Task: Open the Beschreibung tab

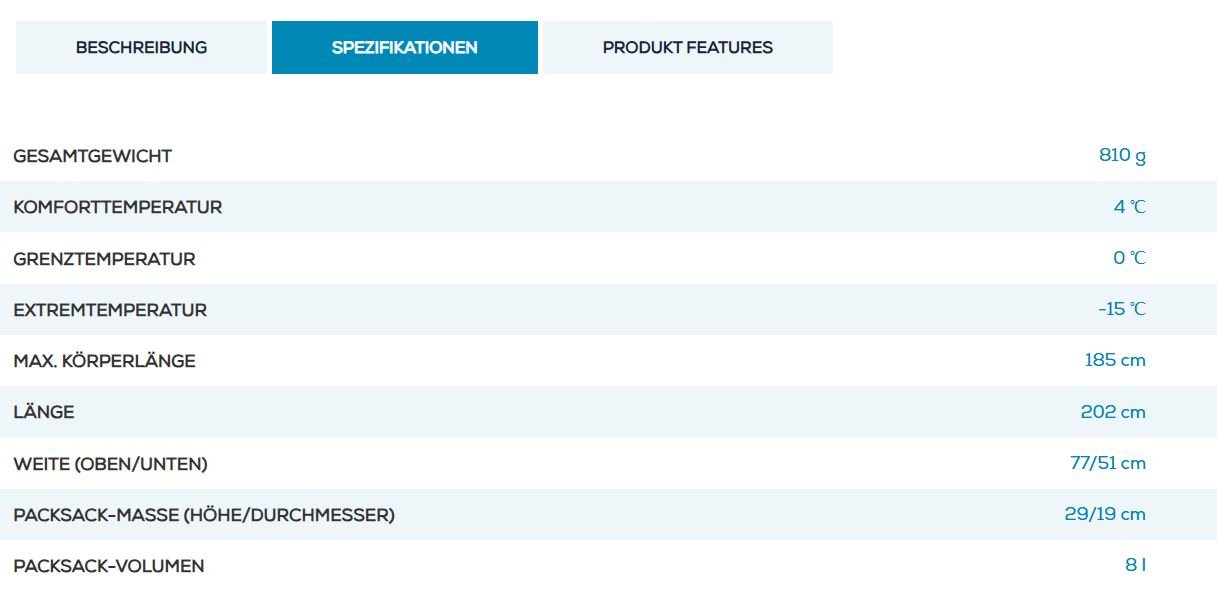Action: (142, 47)
